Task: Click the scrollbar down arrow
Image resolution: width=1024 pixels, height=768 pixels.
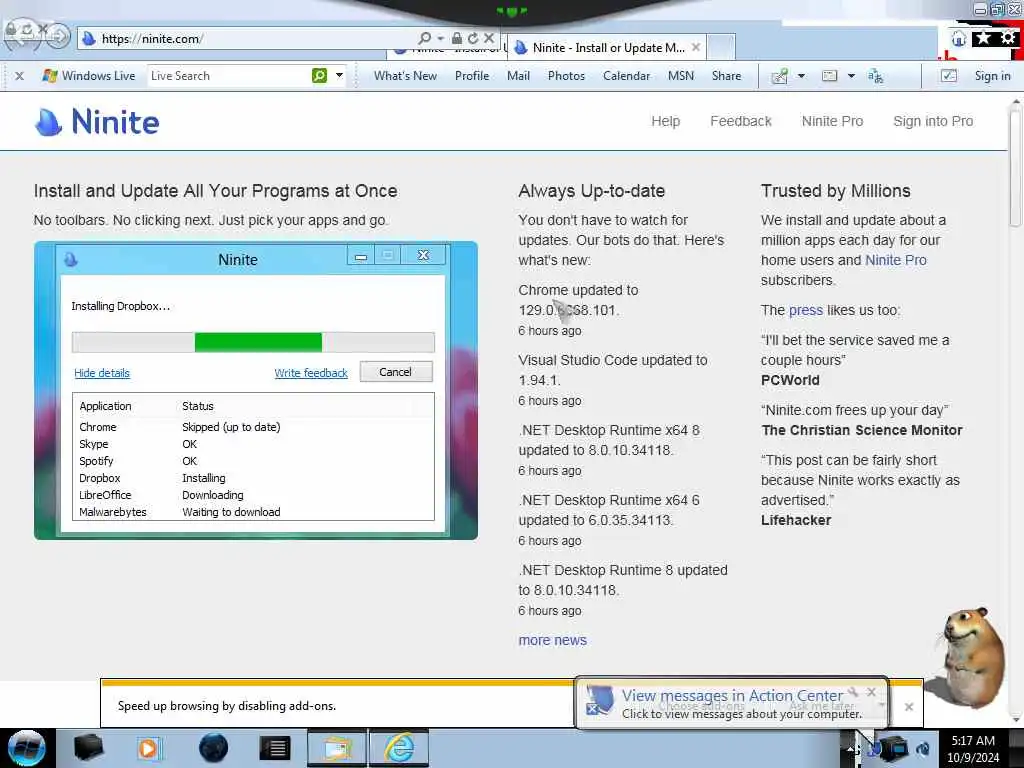Action: pyautogui.click(x=1016, y=720)
